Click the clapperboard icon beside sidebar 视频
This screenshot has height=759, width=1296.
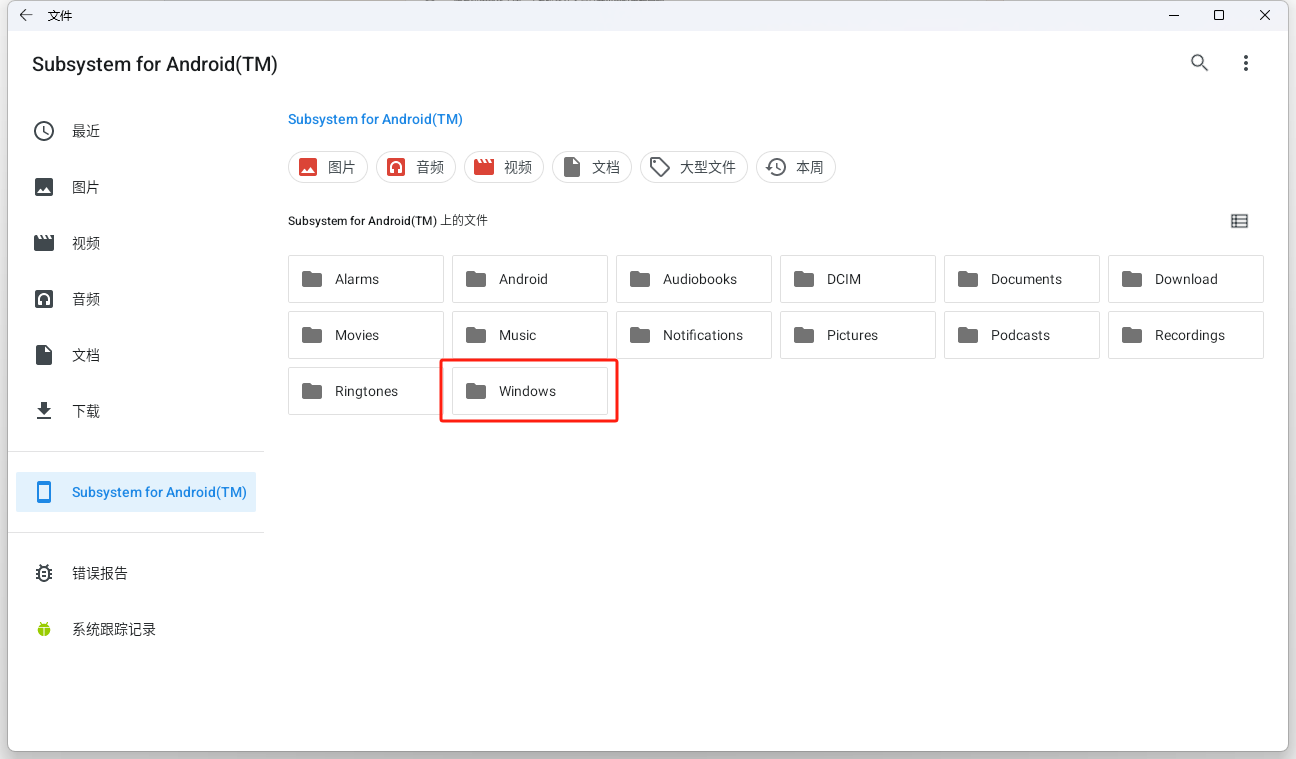(x=44, y=243)
